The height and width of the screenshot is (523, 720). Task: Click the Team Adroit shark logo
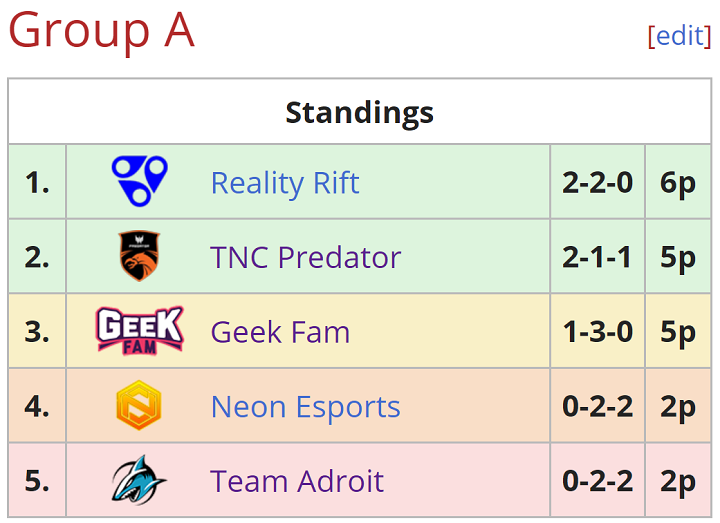[139, 480]
